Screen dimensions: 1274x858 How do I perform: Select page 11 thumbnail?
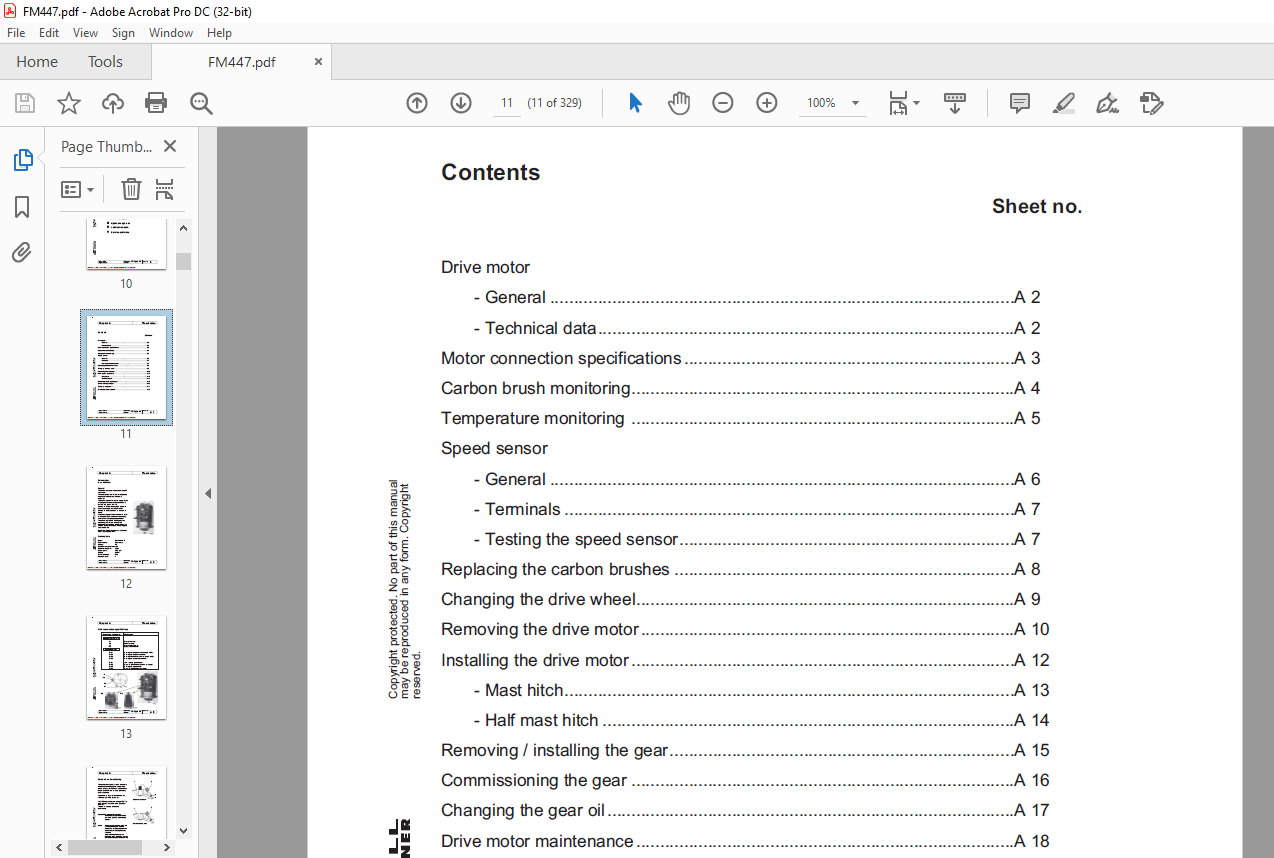tap(126, 367)
